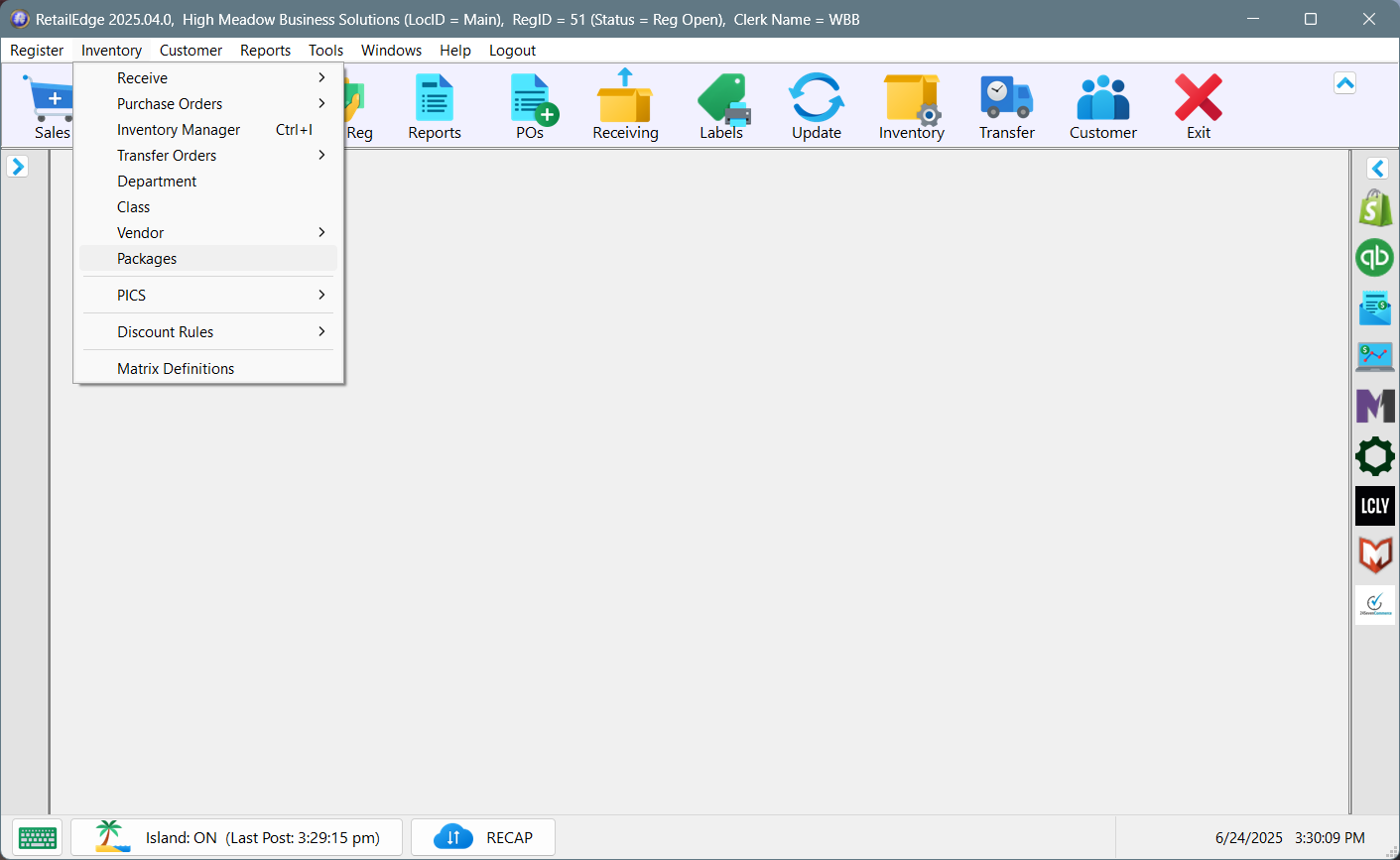Click the red Exit icon
Image resolution: width=1400 pixels, height=860 pixels.
pos(1199,106)
